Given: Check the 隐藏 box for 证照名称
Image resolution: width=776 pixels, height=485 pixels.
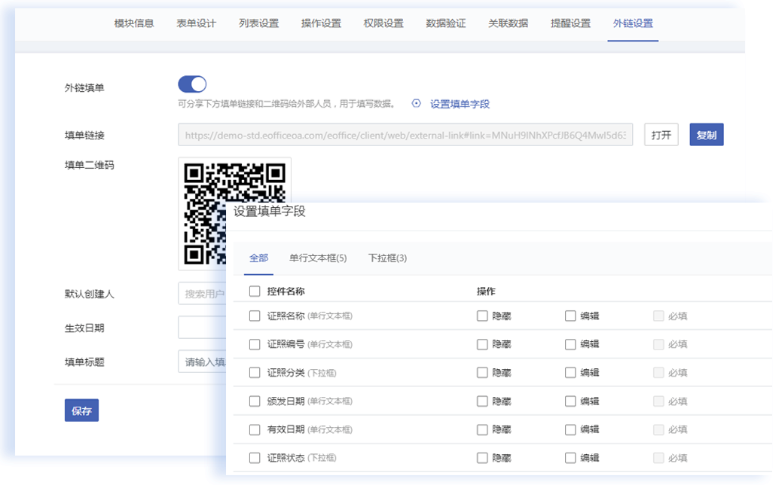Looking at the screenshot, I should tap(482, 316).
